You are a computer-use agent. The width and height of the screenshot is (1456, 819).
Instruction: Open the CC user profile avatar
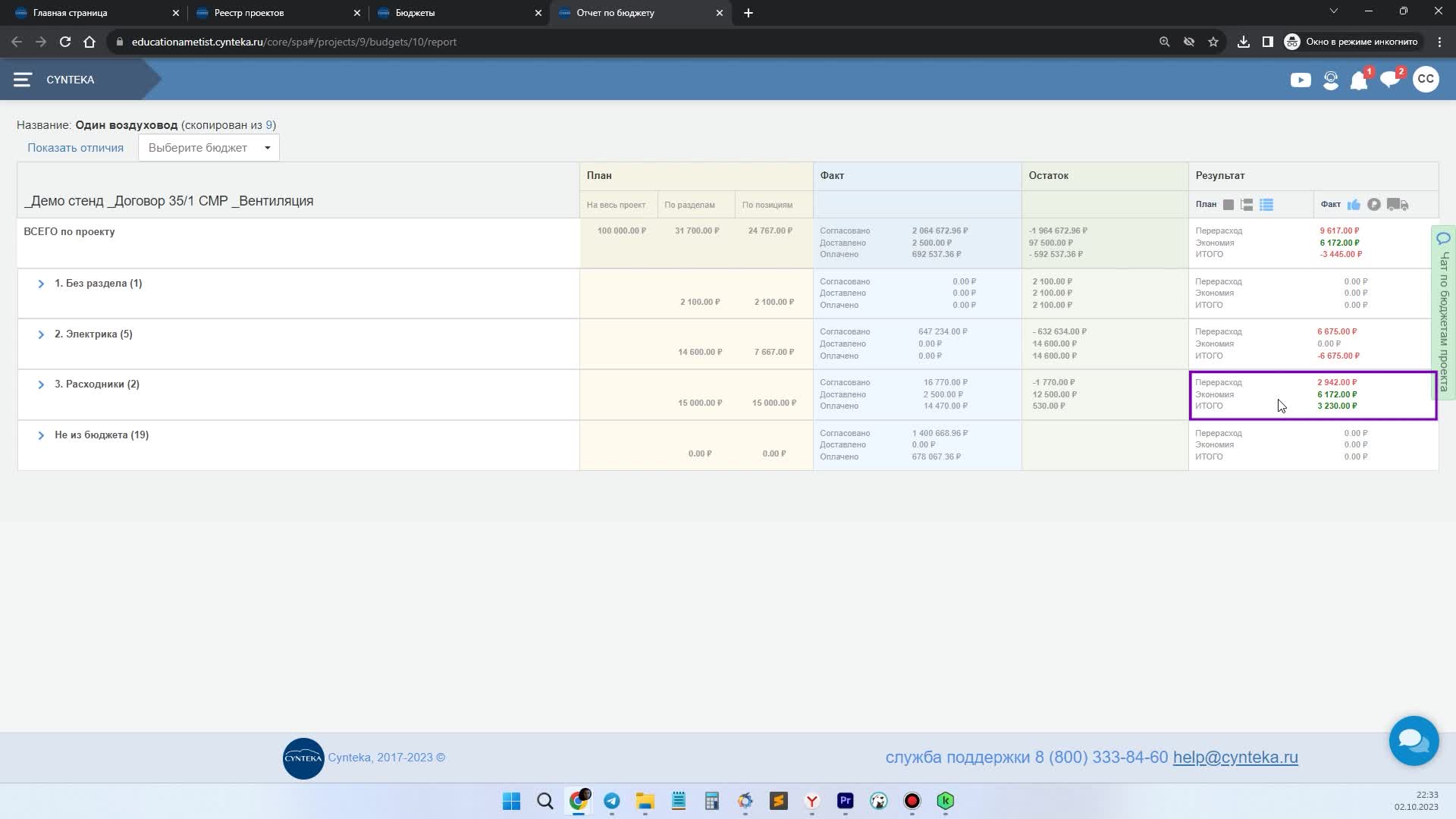1426,79
